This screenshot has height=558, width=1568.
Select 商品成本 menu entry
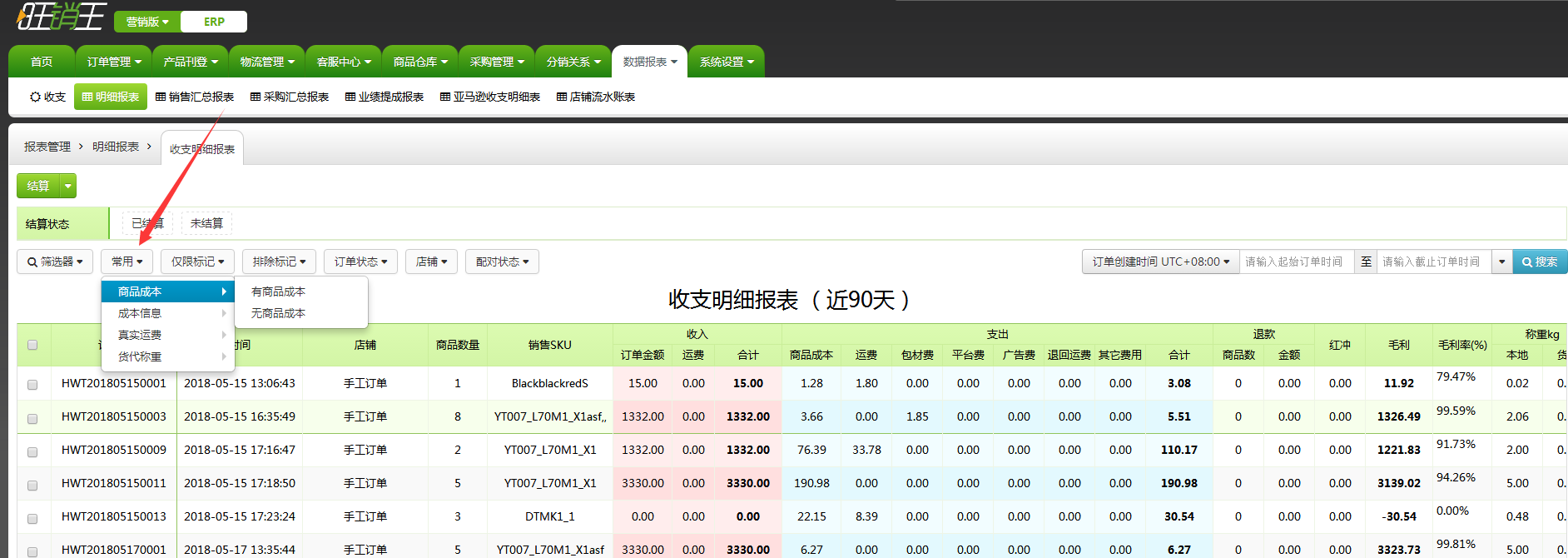click(168, 291)
